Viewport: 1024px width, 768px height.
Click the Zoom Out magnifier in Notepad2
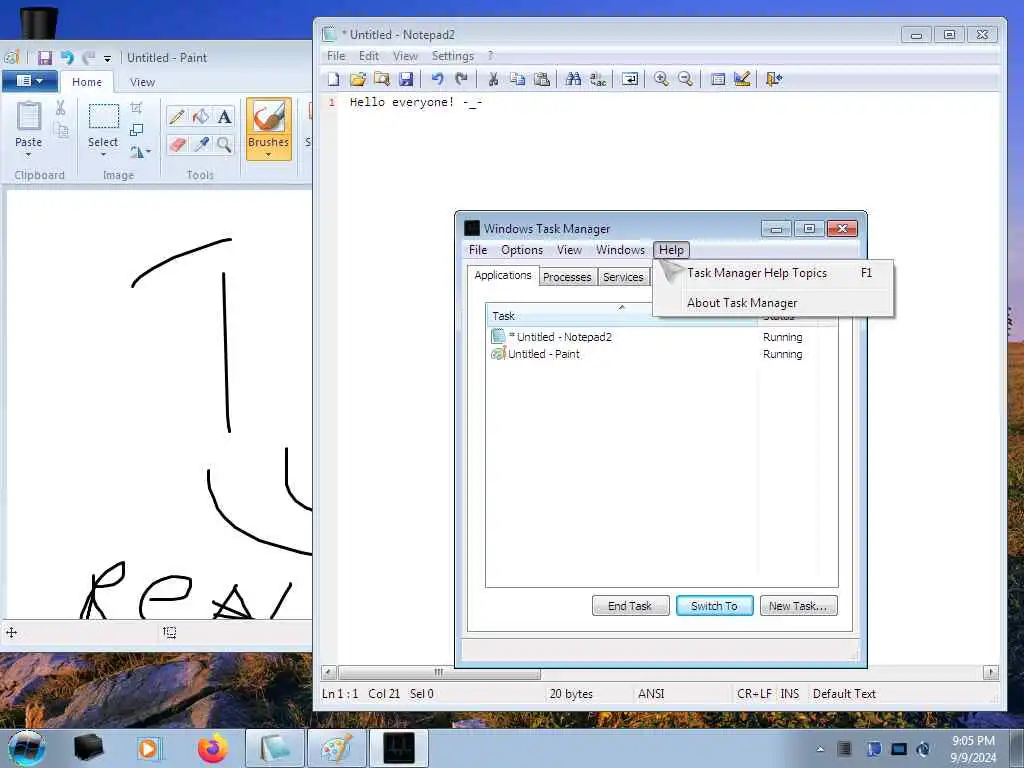(x=685, y=79)
